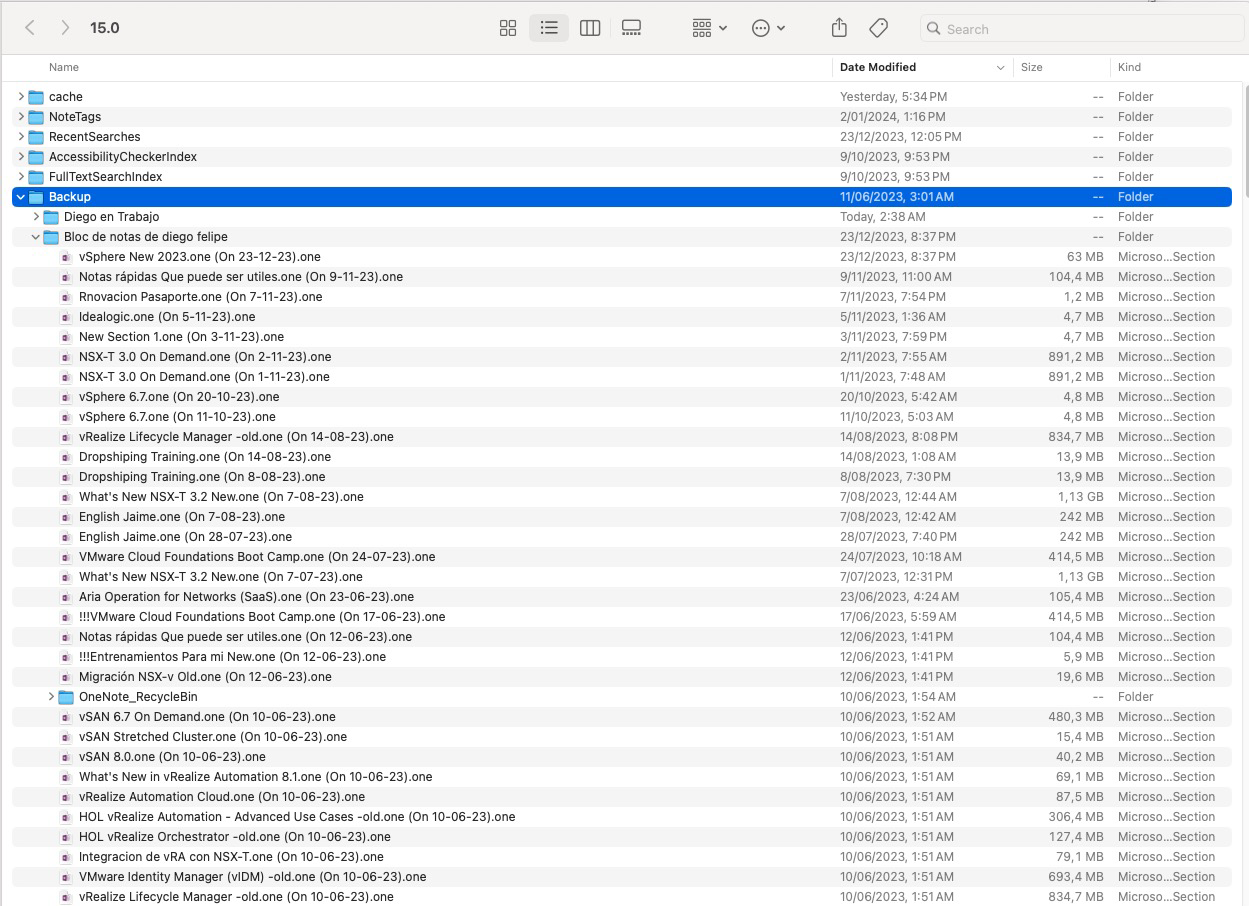
Task: Collapse the Backup folder
Action: (20, 197)
